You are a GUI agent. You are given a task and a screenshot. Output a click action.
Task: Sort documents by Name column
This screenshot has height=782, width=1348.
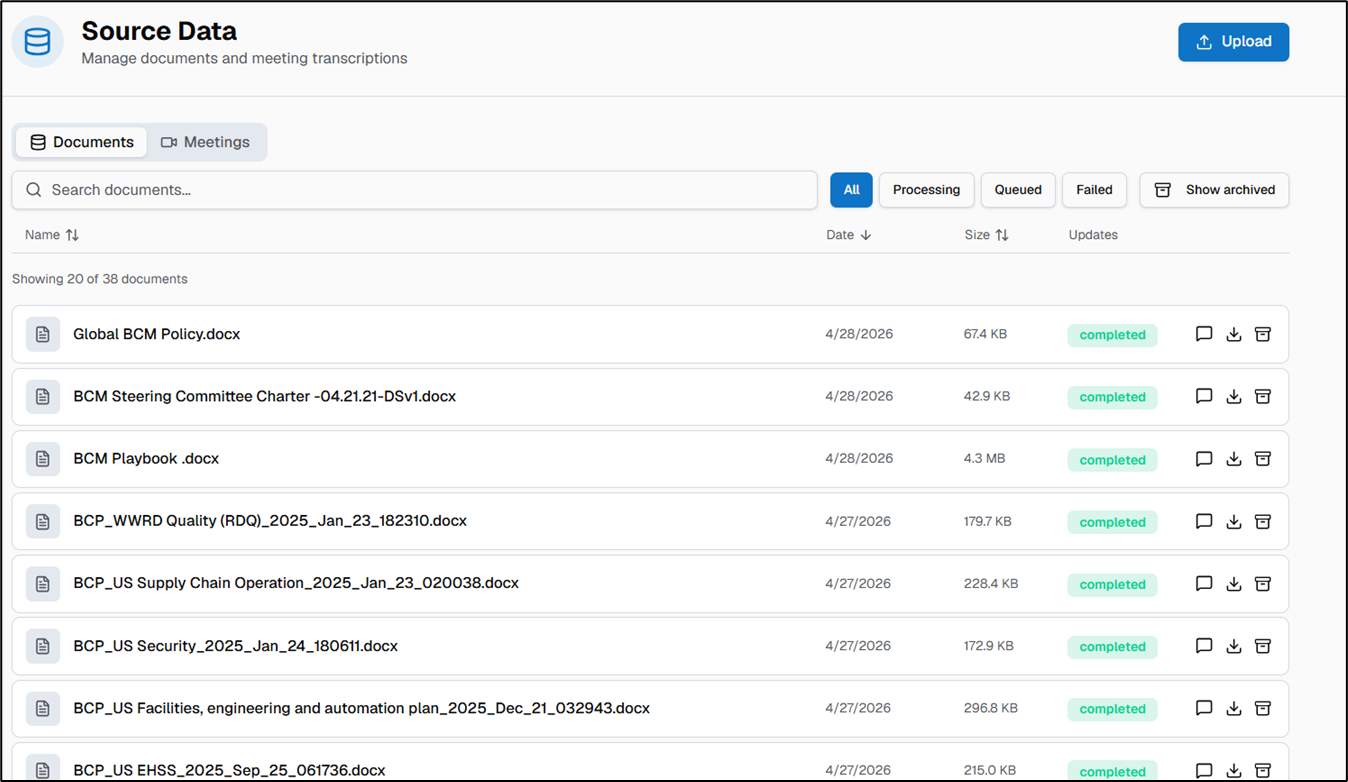pyautogui.click(x=52, y=235)
